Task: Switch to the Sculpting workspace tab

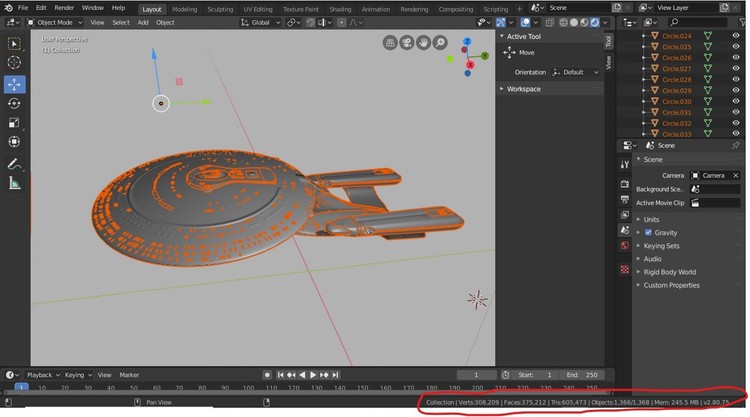Action: [220, 8]
